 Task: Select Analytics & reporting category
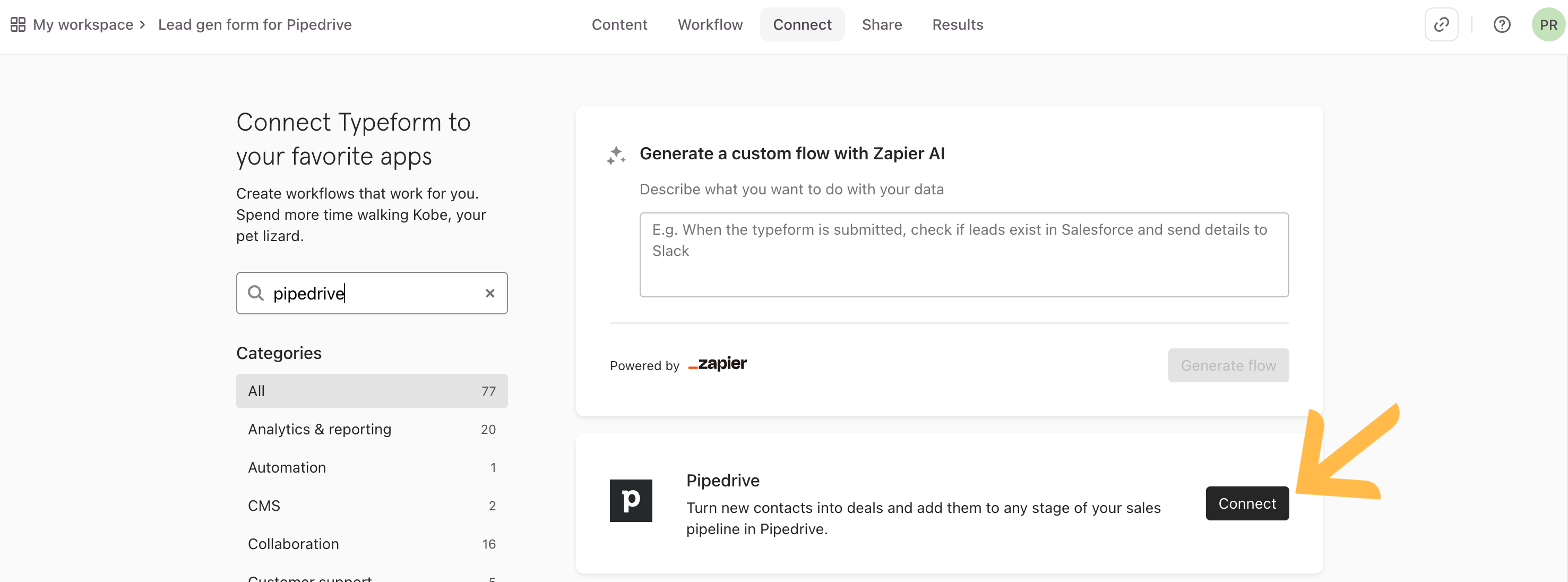pos(372,429)
